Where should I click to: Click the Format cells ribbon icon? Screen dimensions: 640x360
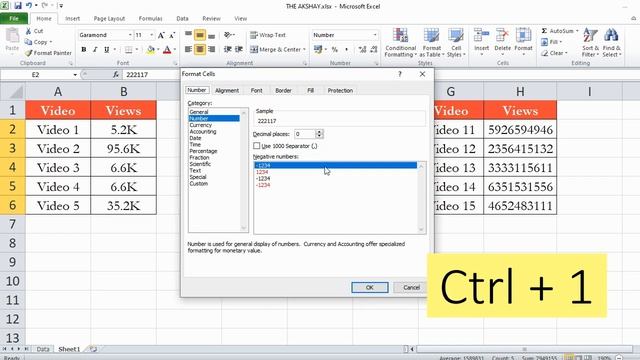[523, 36]
